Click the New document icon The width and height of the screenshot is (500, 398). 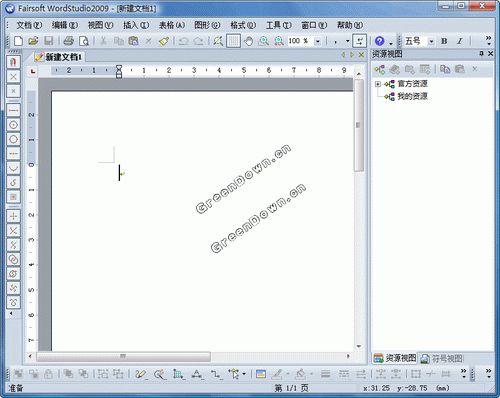click(19, 41)
